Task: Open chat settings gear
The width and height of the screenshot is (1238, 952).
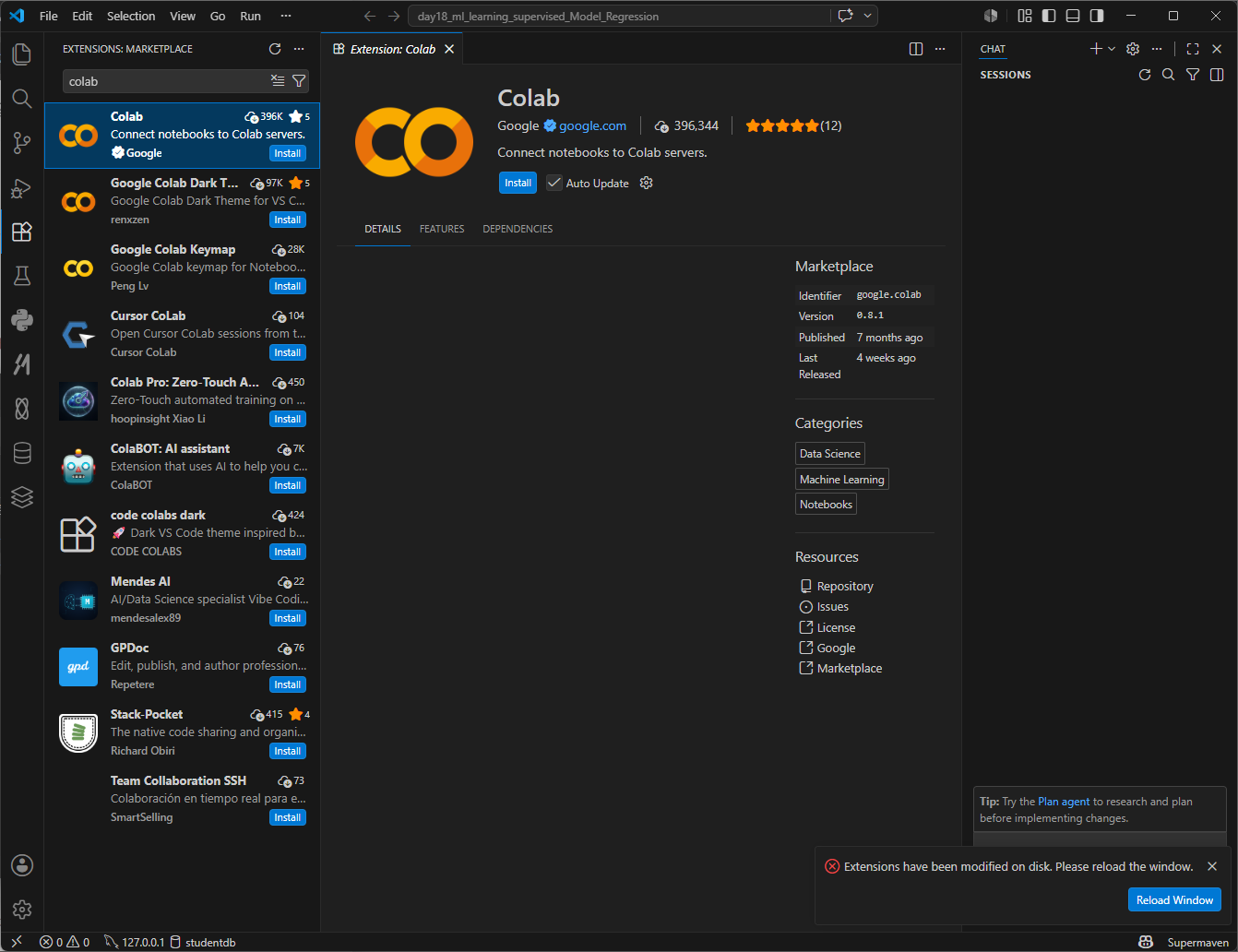Action: click(1133, 49)
